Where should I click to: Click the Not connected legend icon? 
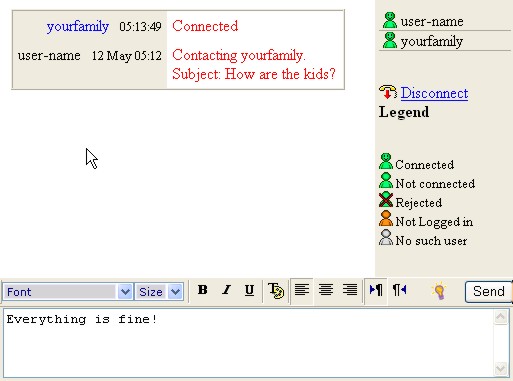tap(386, 180)
